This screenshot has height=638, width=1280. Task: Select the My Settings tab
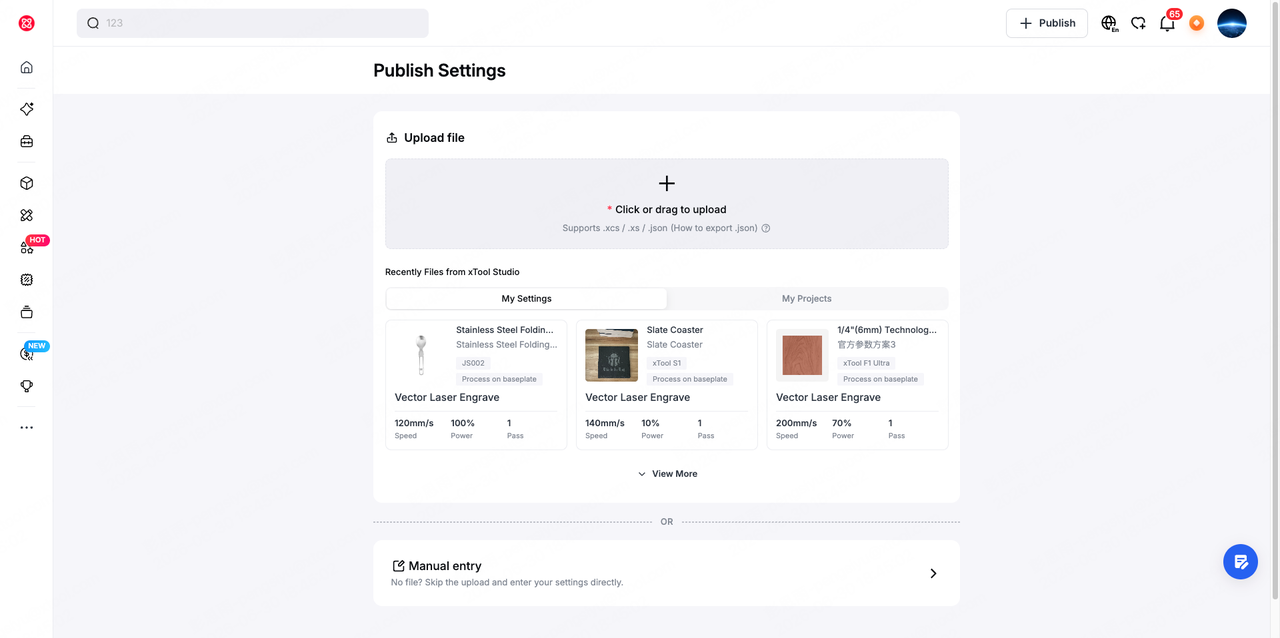click(527, 299)
